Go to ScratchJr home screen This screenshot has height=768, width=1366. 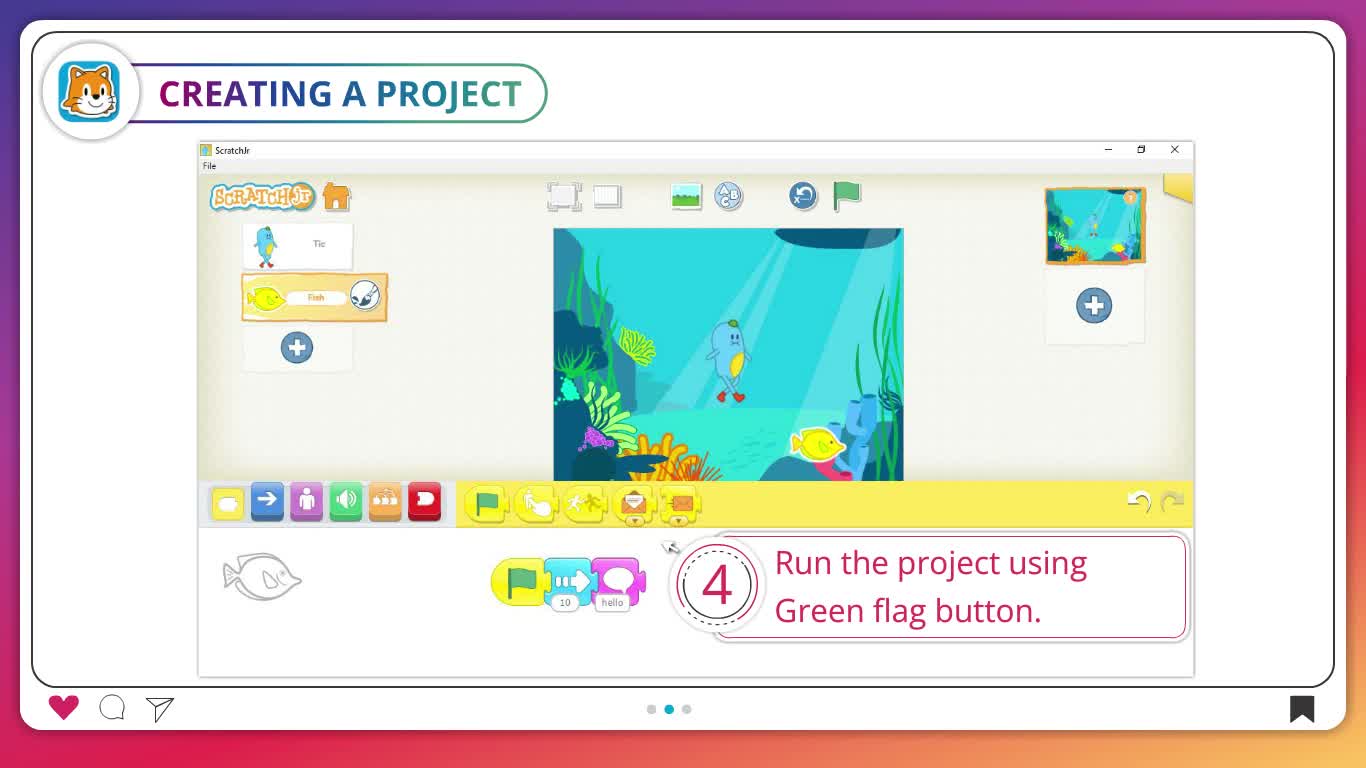click(337, 196)
